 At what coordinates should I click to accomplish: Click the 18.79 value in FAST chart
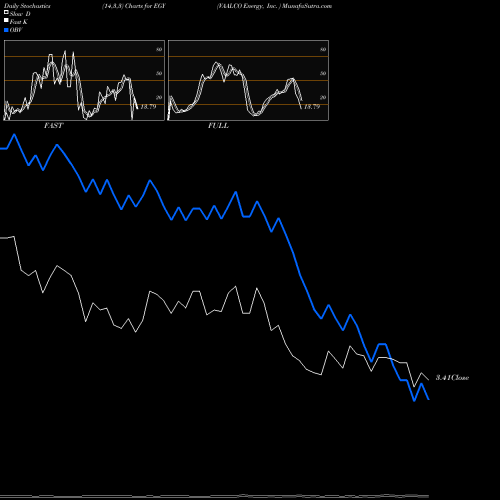pyautogui.click(x=148, y=107)
